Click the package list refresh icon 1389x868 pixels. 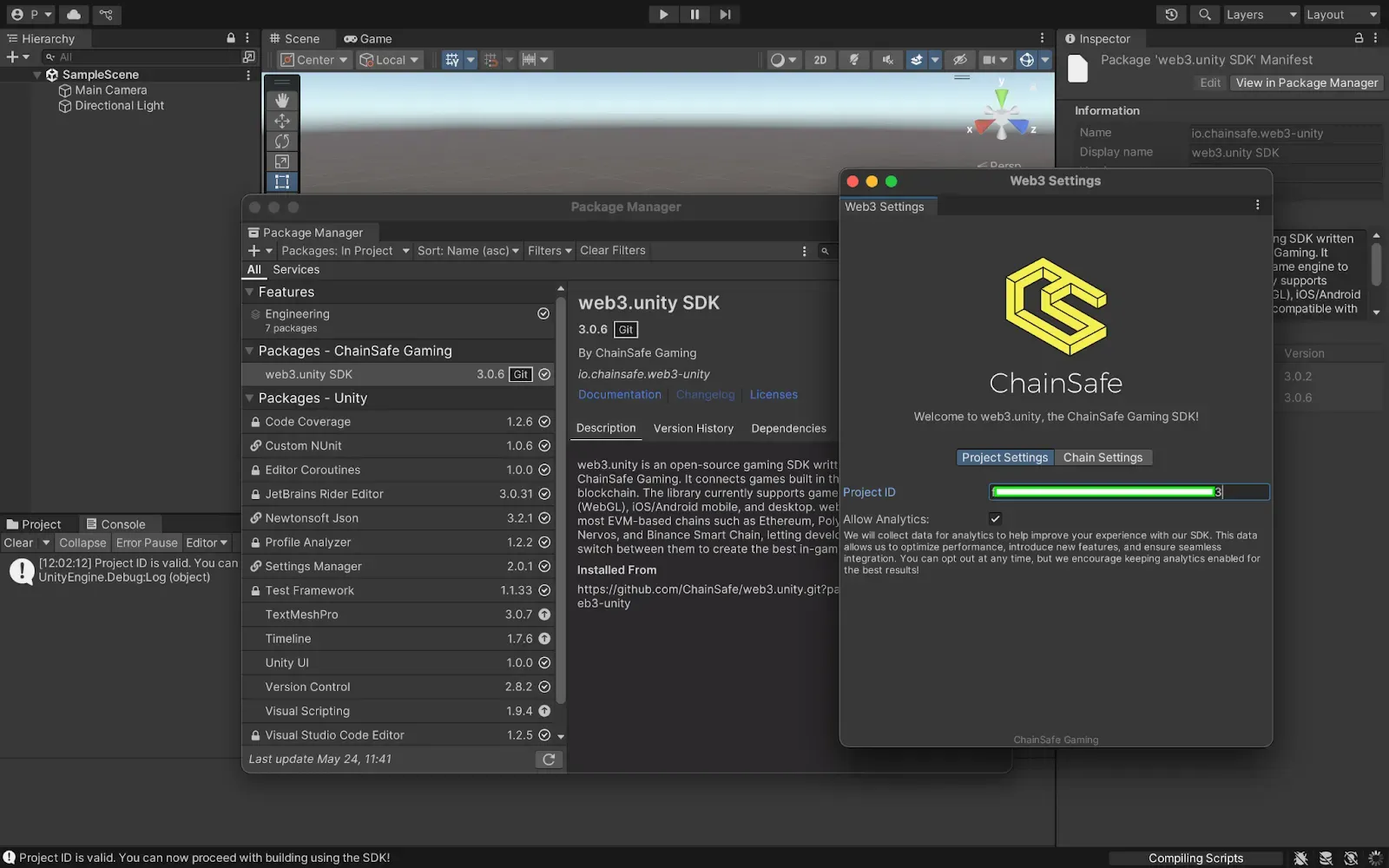(549, 759)
